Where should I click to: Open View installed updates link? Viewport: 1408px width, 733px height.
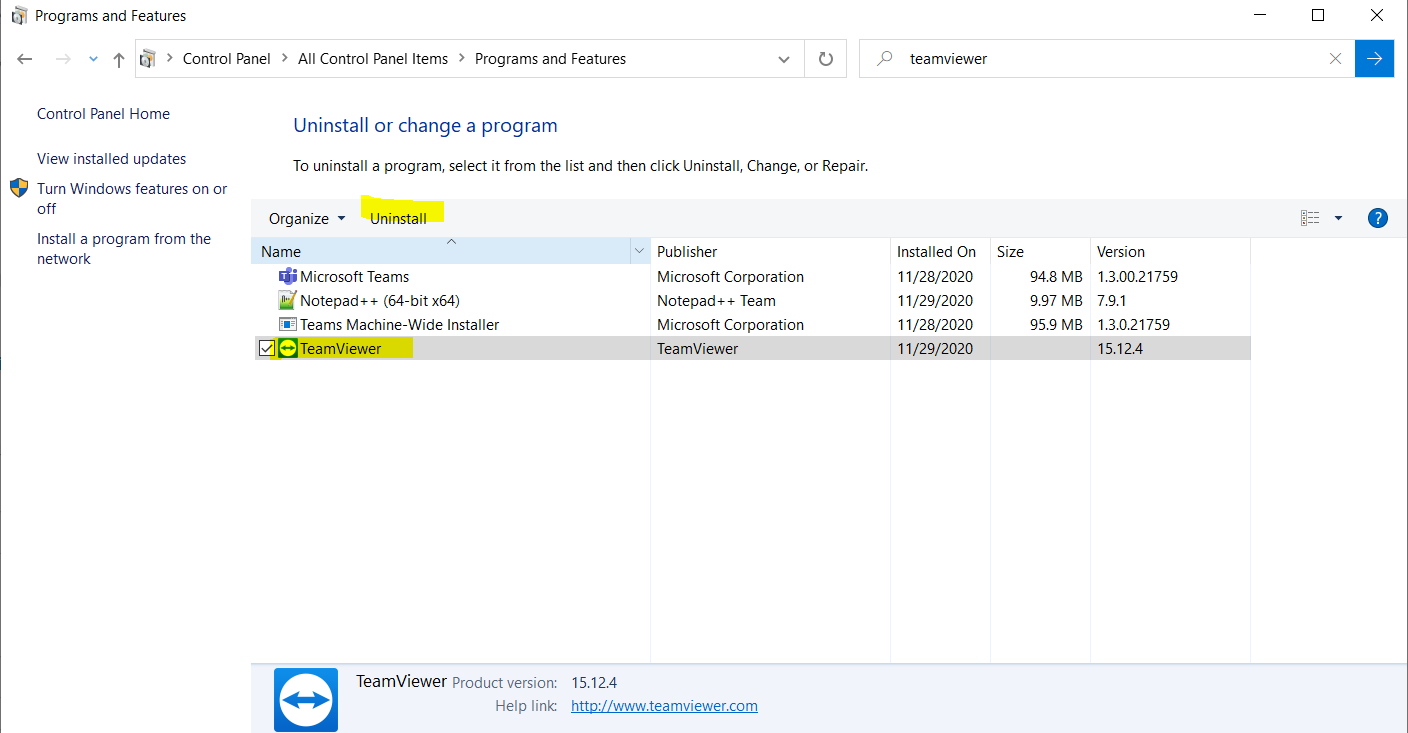(111, 159)
